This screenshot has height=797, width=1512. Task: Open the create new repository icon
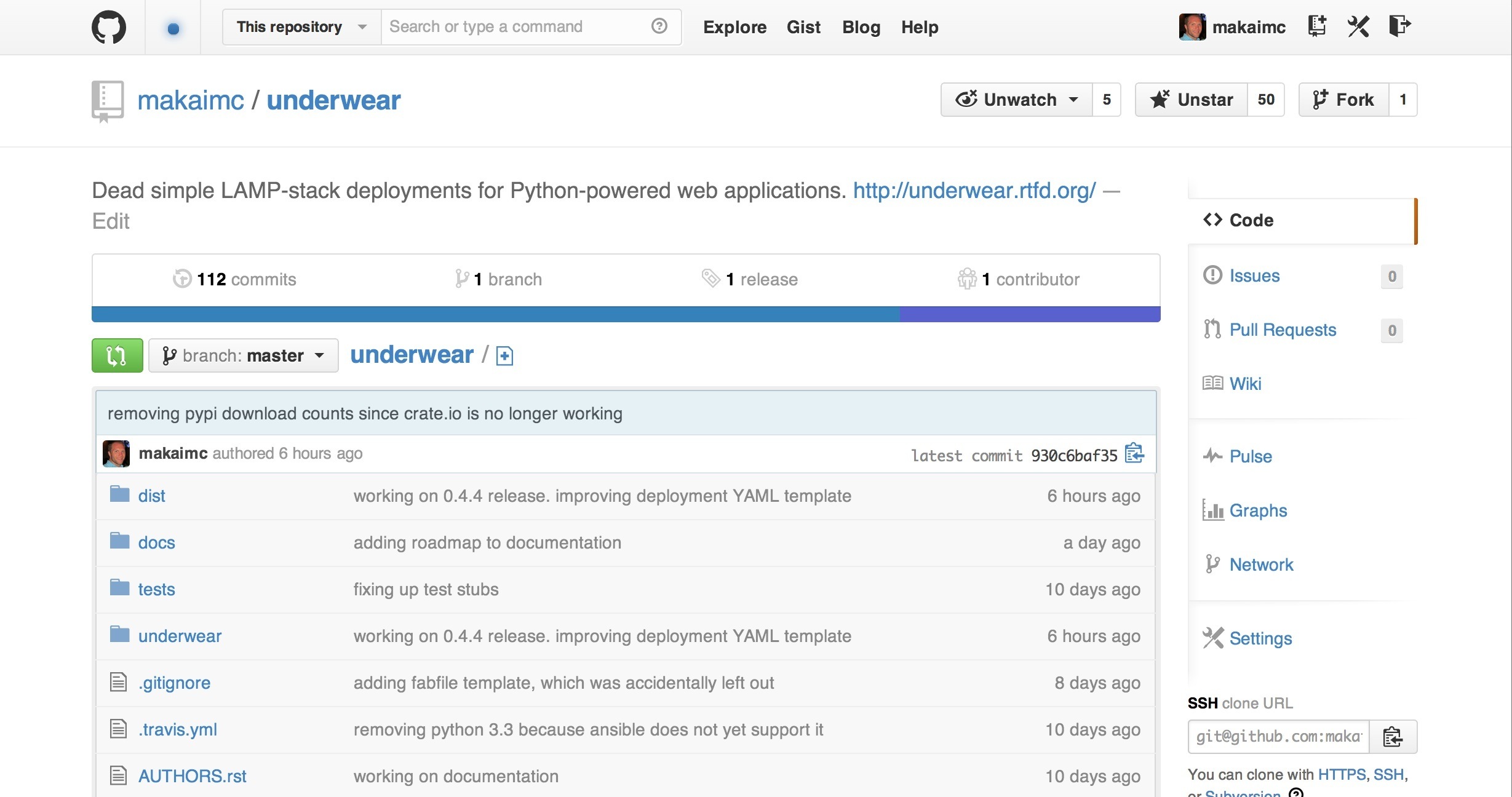tap(1317, 26)
